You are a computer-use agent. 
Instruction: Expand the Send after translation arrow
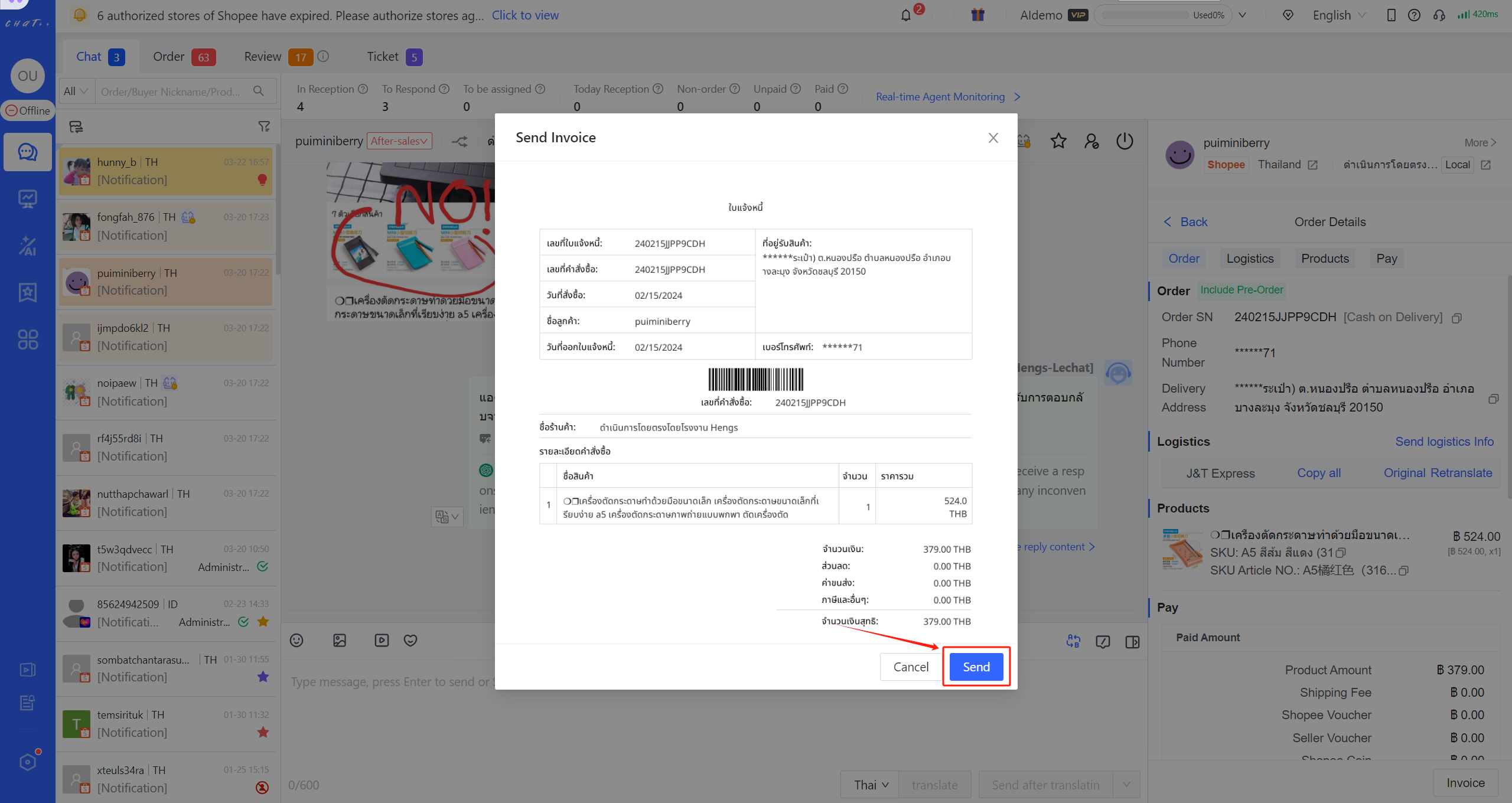[1126, 785]
